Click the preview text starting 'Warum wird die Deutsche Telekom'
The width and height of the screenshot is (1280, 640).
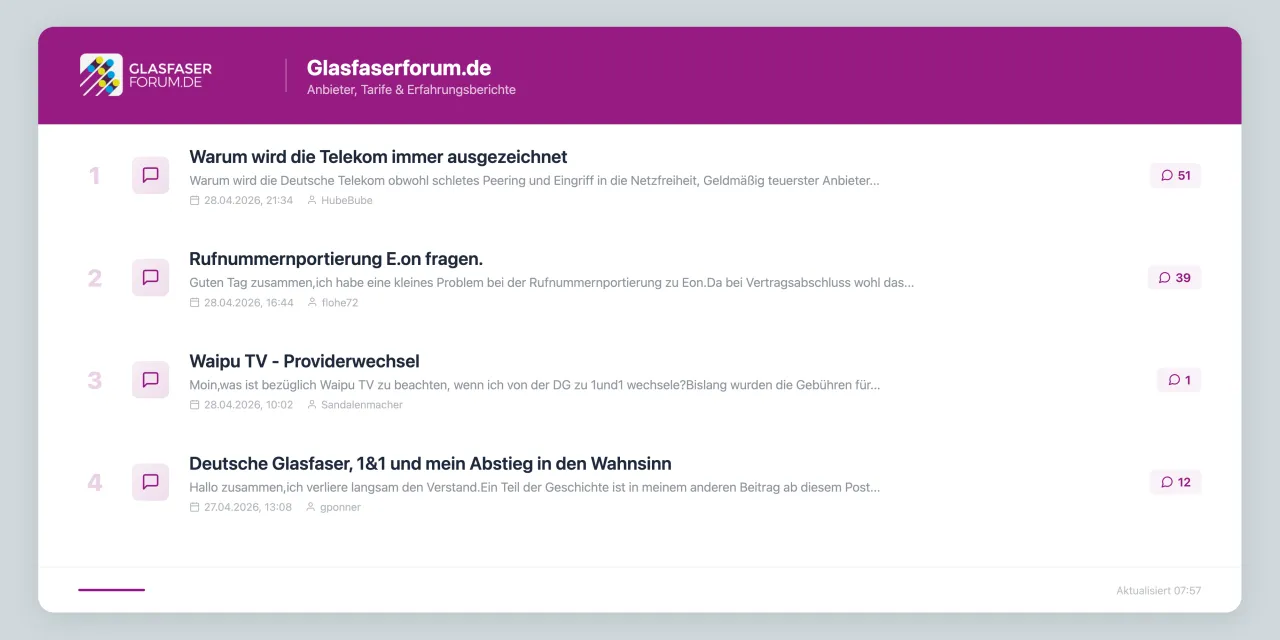pyautogui.click(x=534, y=181)
